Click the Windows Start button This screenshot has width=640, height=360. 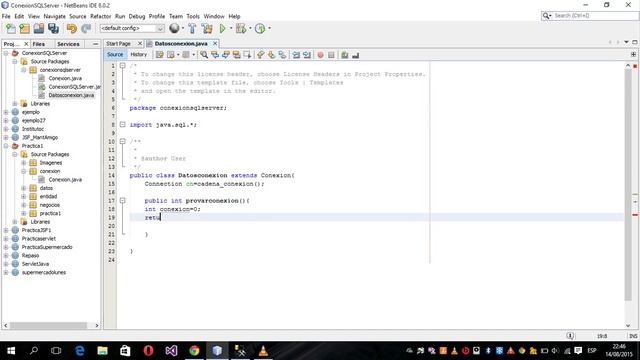click(11, 351)
